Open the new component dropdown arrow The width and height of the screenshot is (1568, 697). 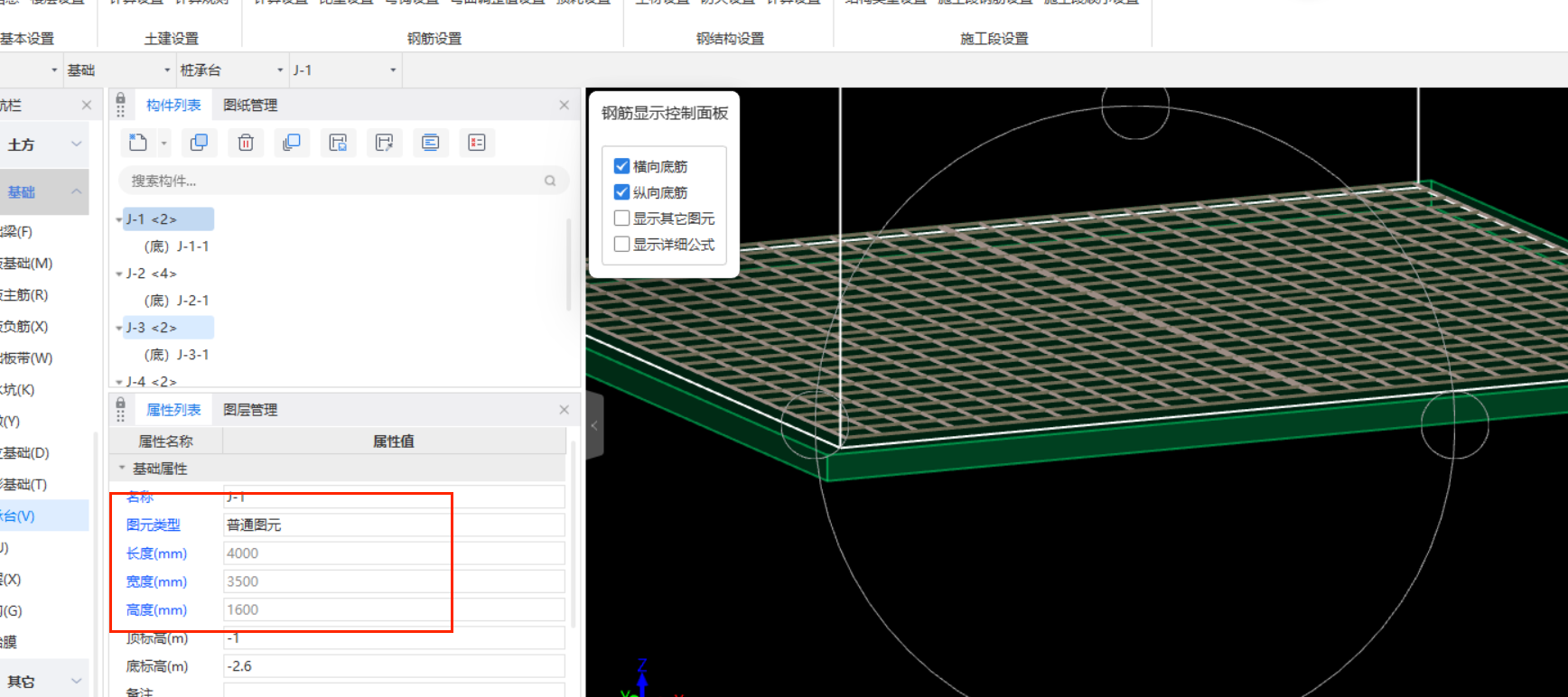[163, 143]
